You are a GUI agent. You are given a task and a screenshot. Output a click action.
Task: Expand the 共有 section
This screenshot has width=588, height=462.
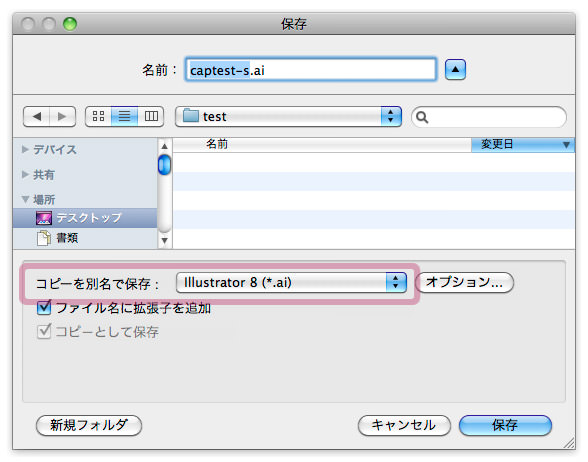tap(25, 174)
